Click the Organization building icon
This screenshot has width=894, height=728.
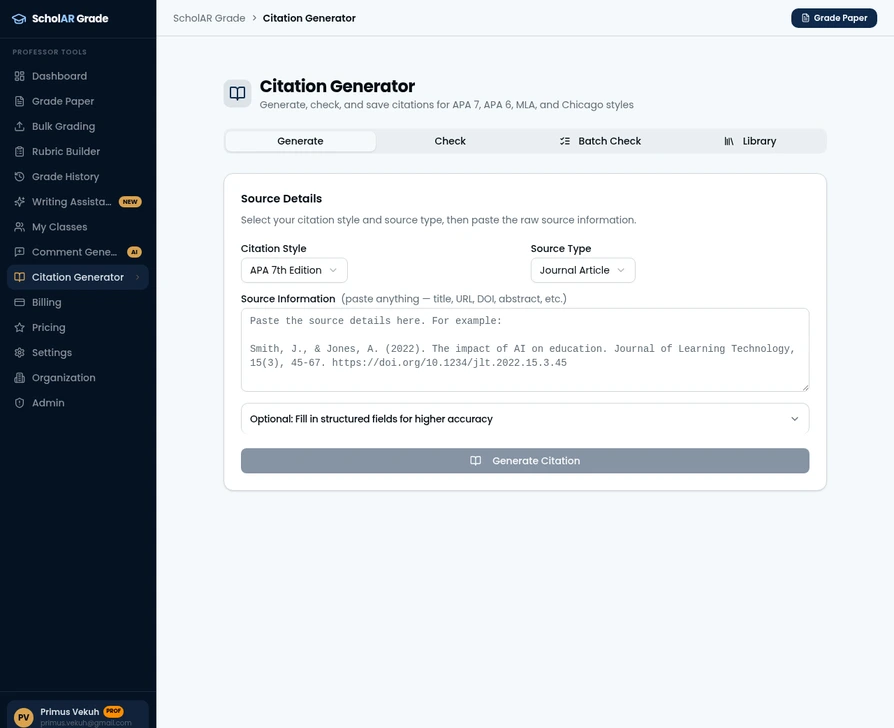pos(19,377)
